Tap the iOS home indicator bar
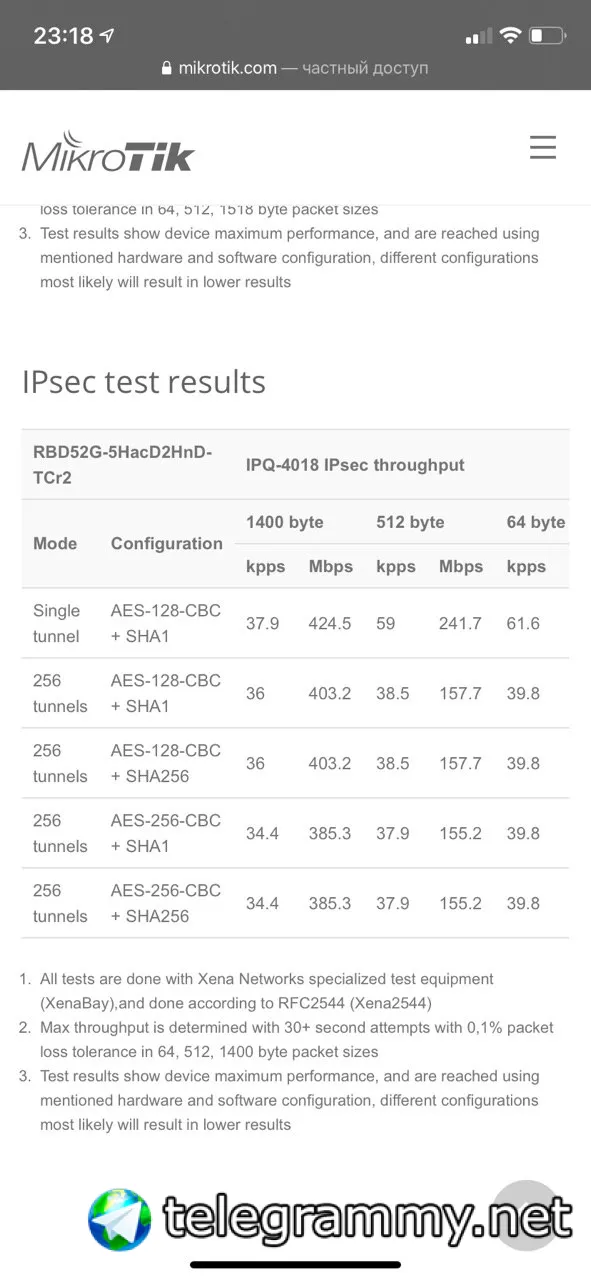The width and height of the screenshot is (591, 1280). pos(295,1265)
